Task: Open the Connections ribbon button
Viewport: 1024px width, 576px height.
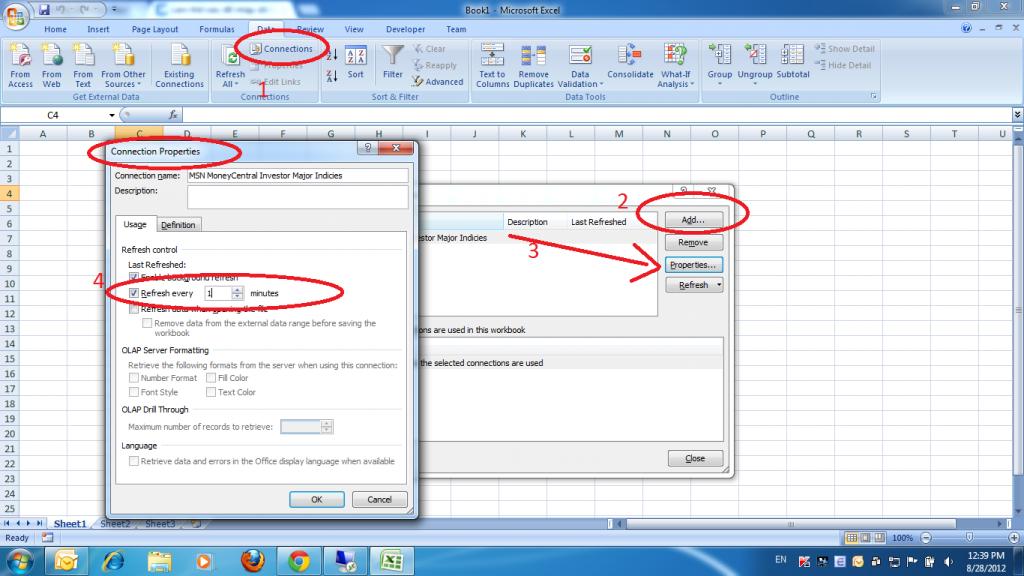Action: tap(281, 49)
